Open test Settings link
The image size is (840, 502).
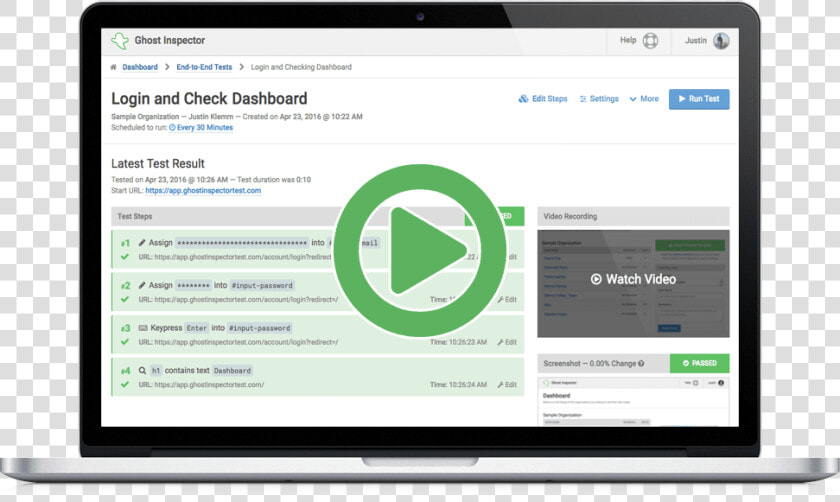click(x=599, y=99)
